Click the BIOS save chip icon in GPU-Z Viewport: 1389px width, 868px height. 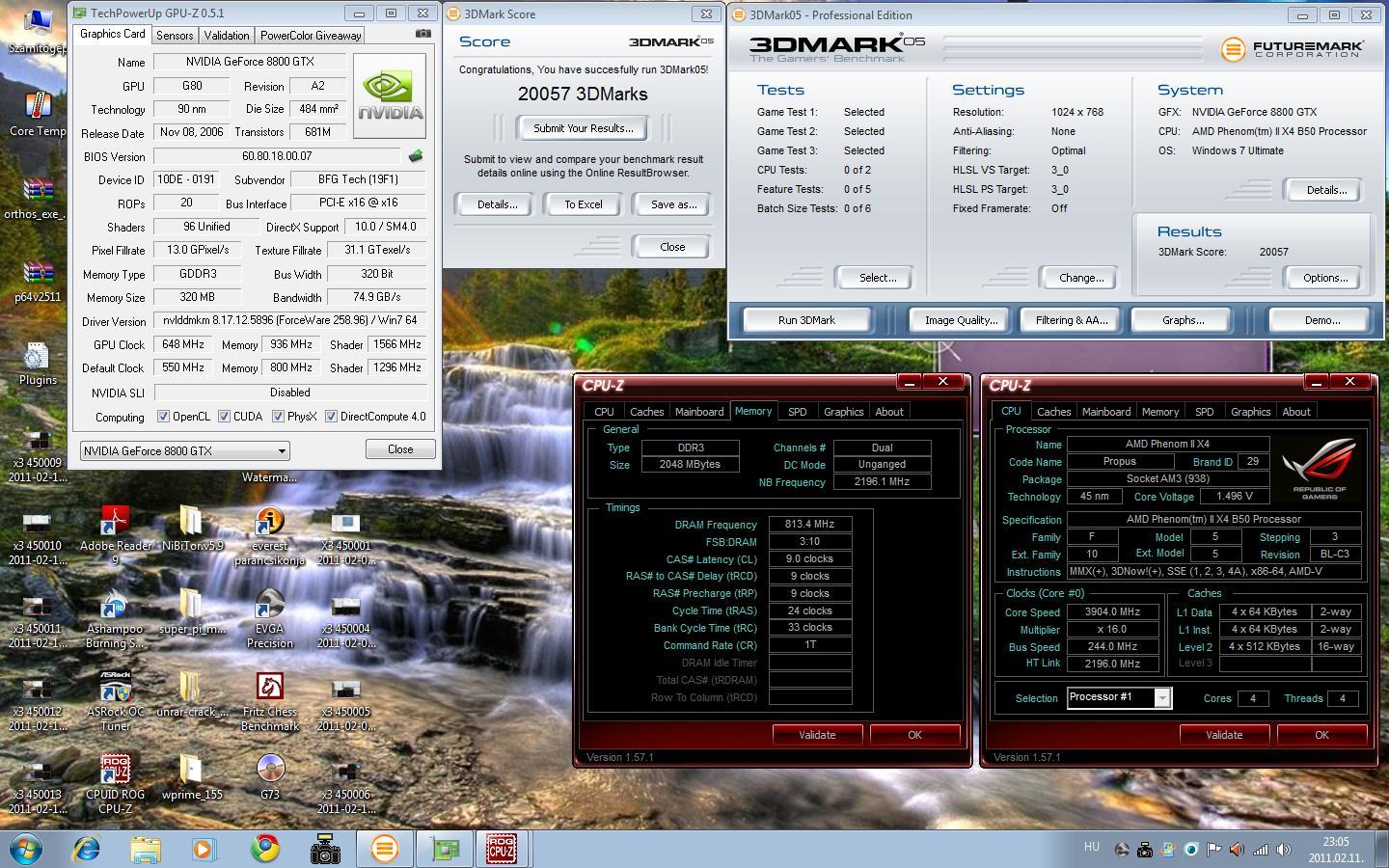(416, 155)
